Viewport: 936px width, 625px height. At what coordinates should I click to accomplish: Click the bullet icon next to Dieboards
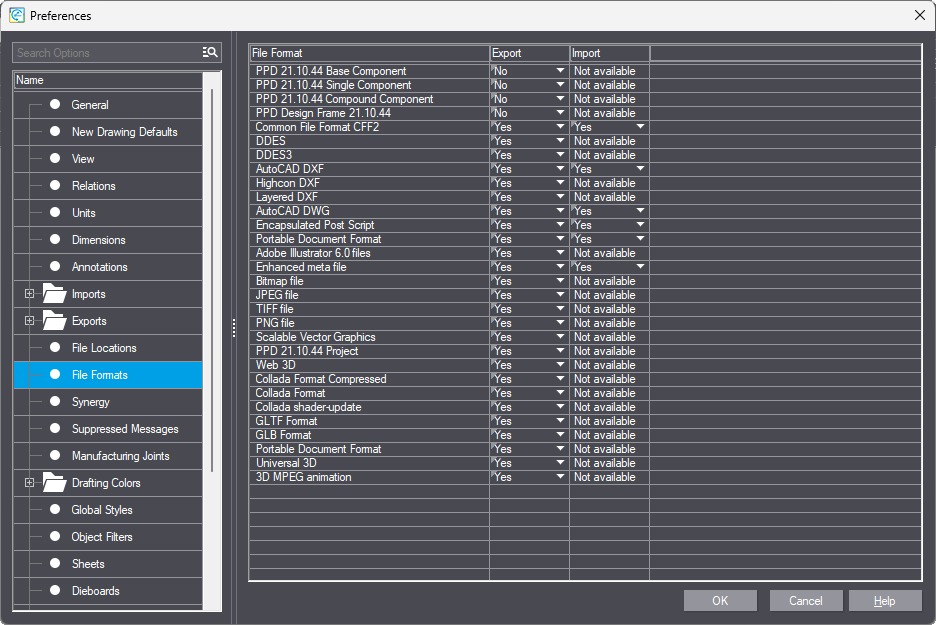click(x=55, y=591)
